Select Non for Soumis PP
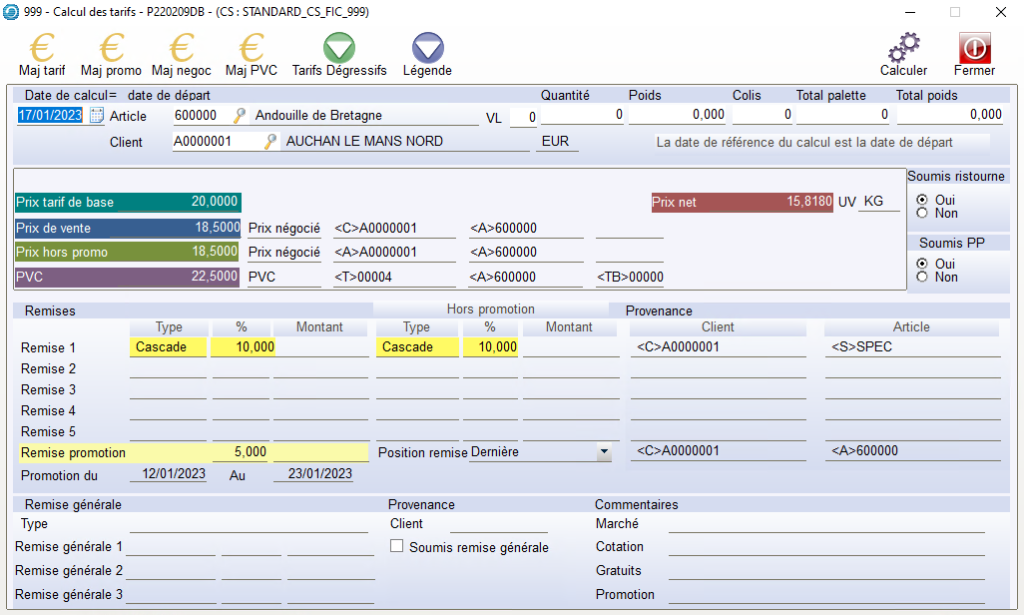 coord(922,277)
